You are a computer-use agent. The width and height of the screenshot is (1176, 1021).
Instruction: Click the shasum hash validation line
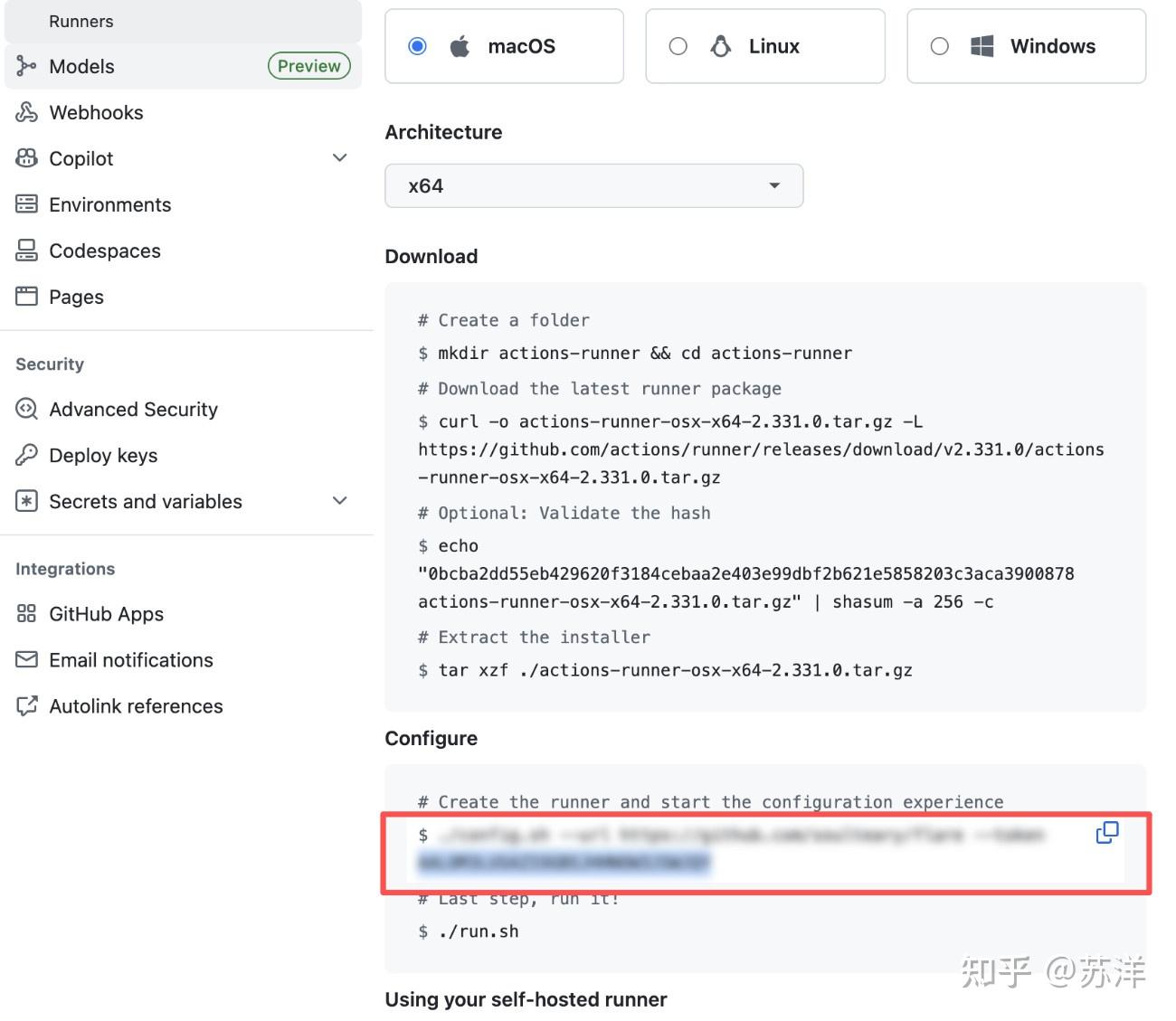tap(706, 601)
